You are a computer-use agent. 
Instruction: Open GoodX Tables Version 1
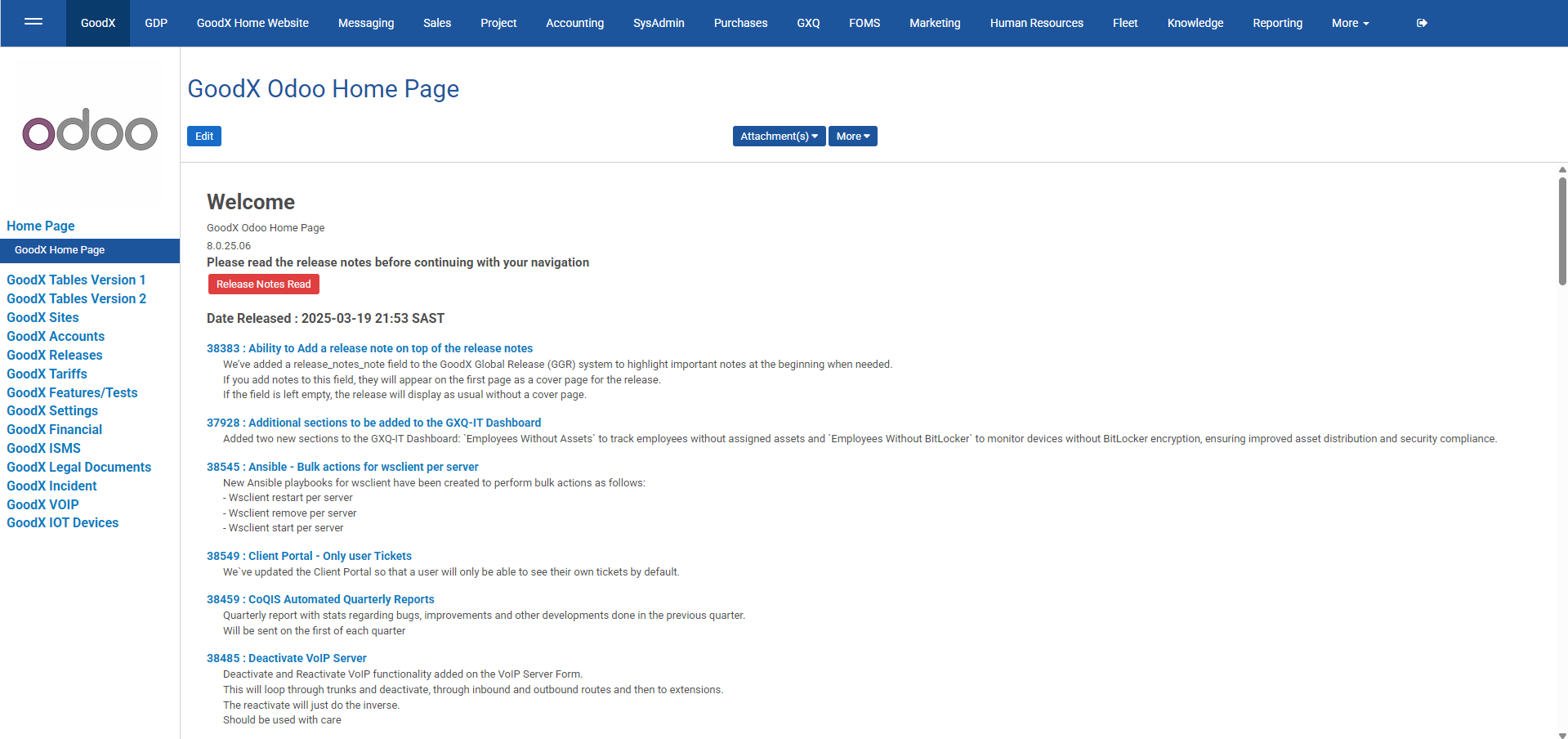point(76,280)
